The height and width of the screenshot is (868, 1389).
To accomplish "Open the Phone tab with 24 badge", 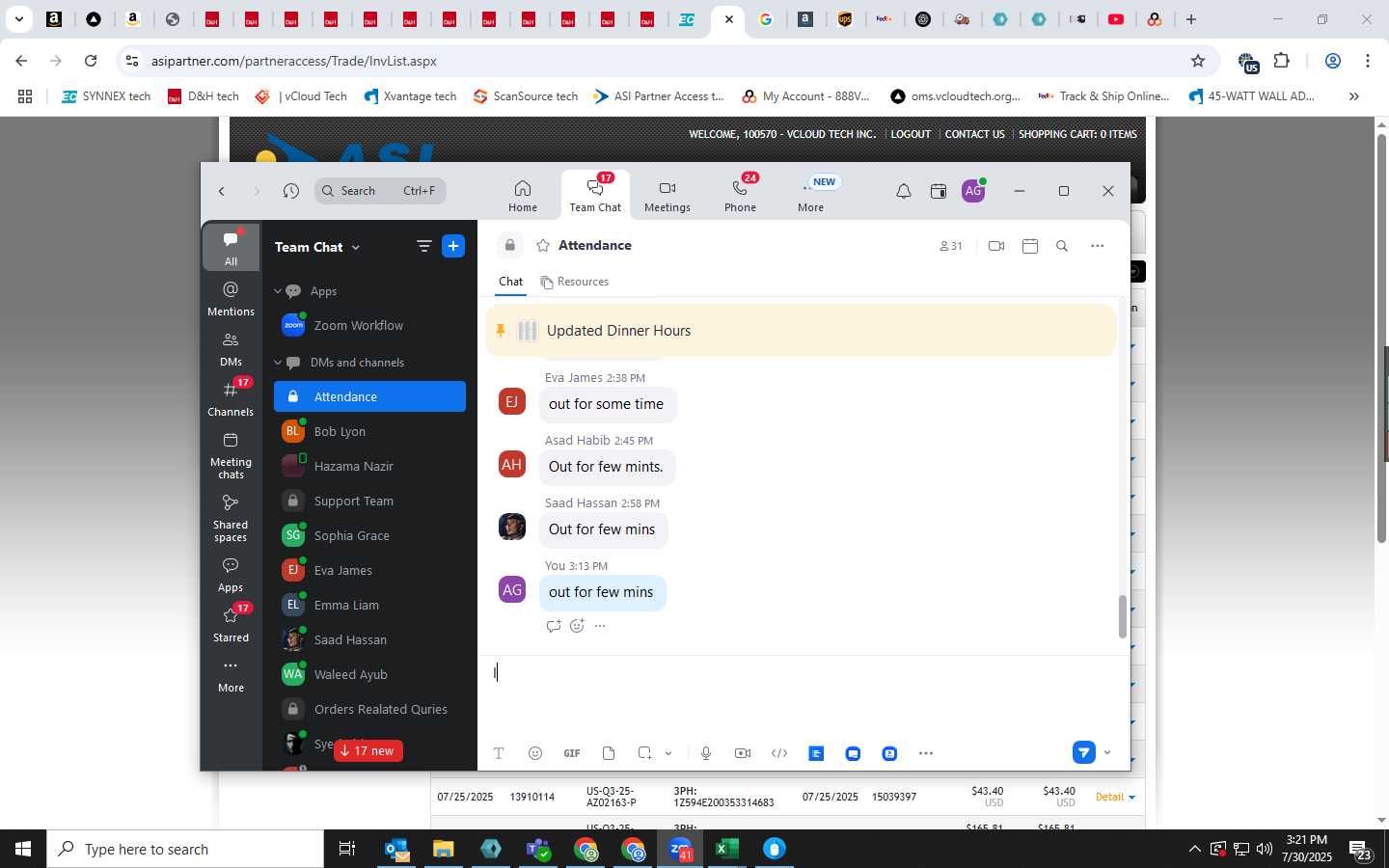I will coord(740,196).
